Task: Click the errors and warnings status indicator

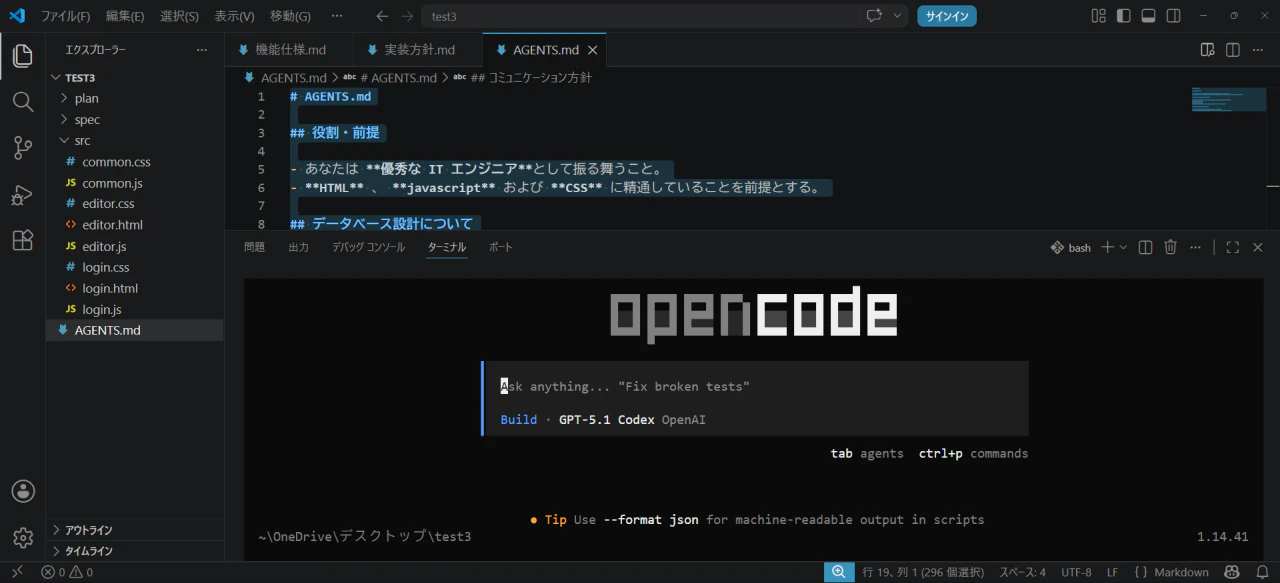Action: pos(66,572)
